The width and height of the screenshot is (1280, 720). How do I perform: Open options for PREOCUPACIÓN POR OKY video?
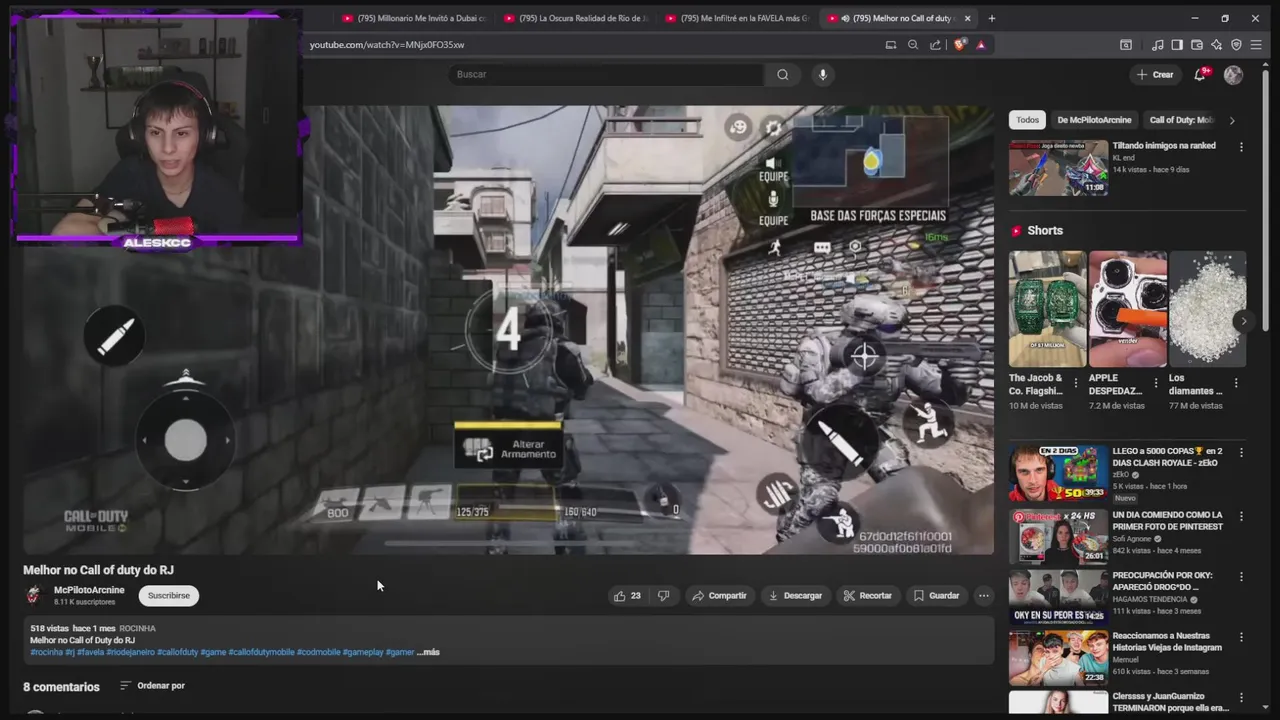pos(1241,577)
